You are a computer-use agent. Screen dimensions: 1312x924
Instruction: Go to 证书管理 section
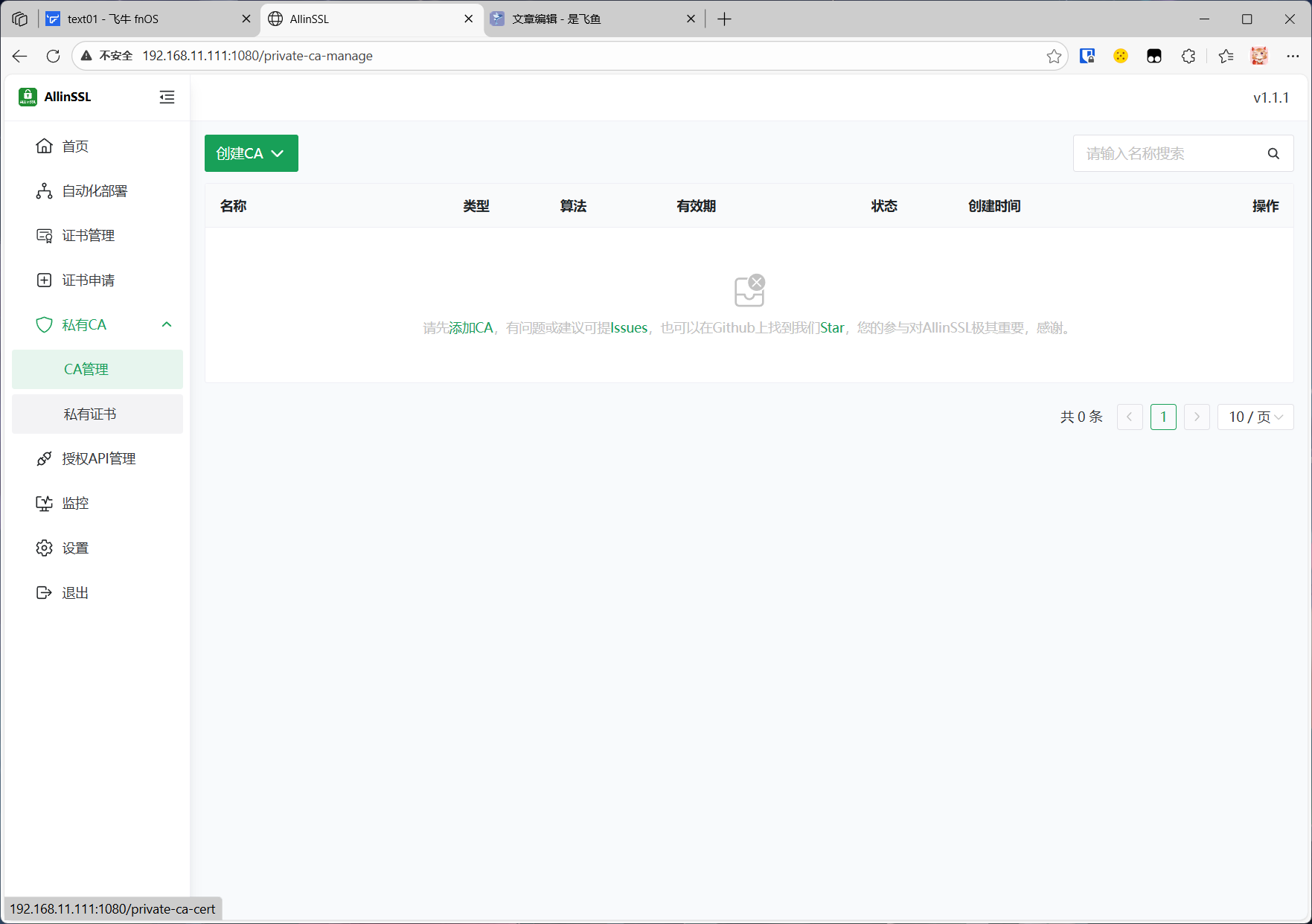click(x=88, y=236)
